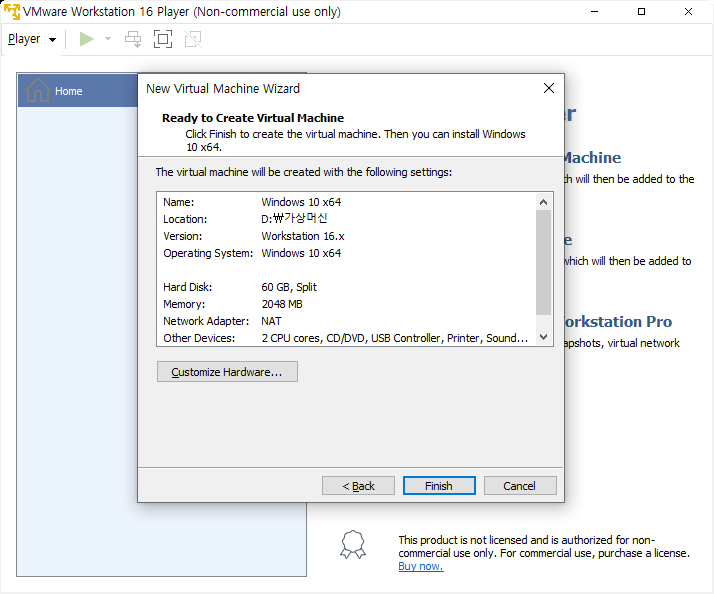
Task: Click the Other Devices row text
Action: (346, 338)
